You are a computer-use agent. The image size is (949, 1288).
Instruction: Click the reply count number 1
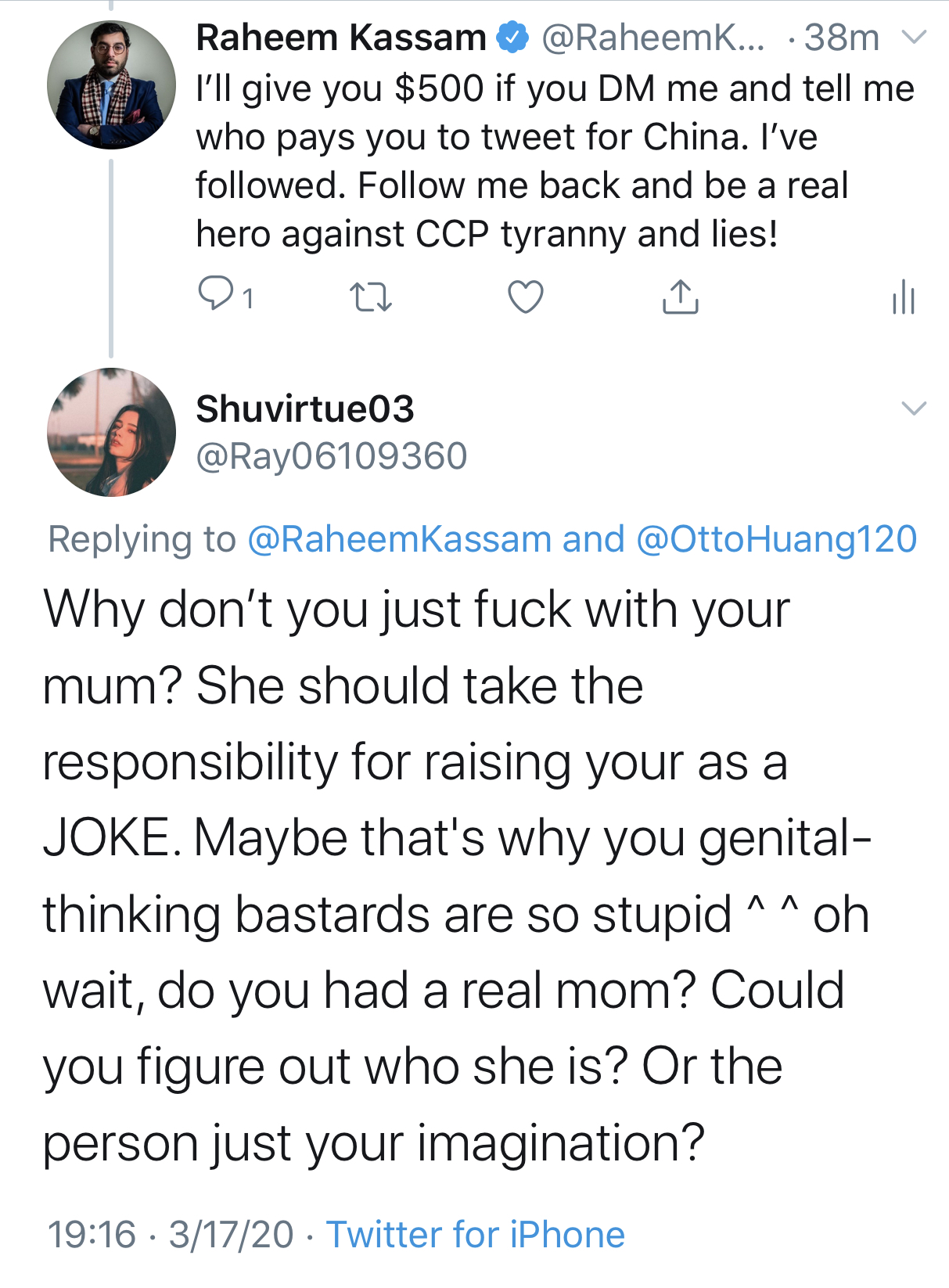(247, 299)
